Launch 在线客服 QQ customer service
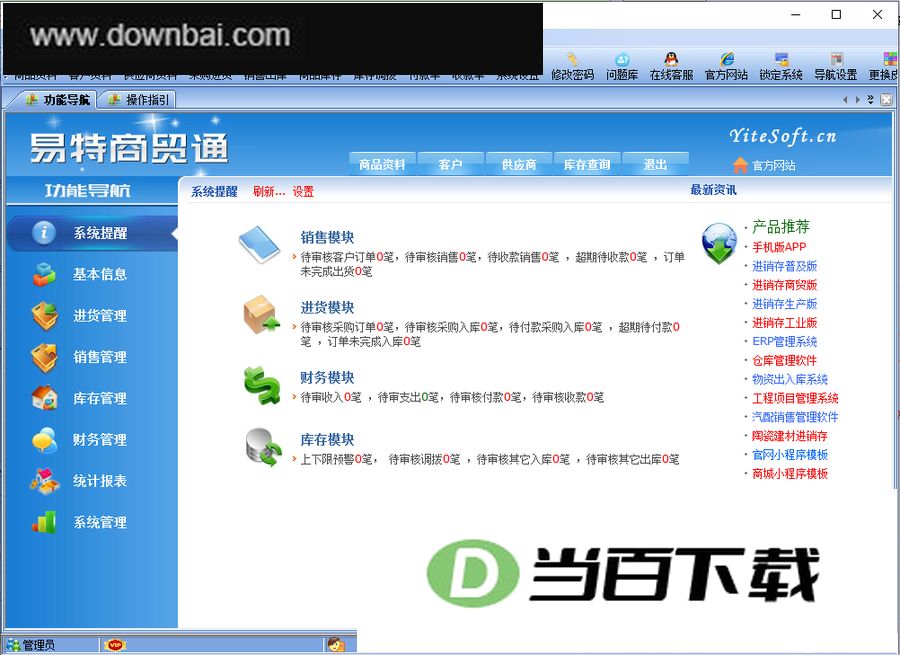900x655 pixels. tap(671, 65)
